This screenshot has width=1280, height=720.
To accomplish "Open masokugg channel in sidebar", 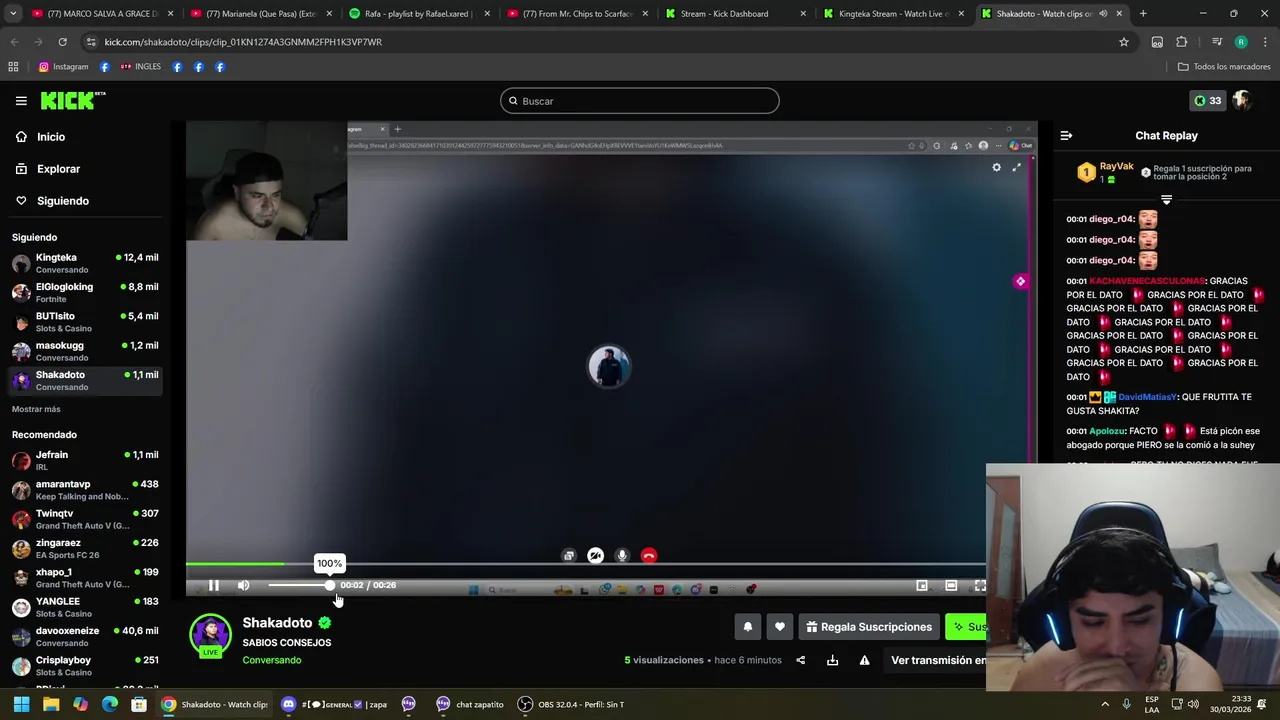I will pos(84,351).
